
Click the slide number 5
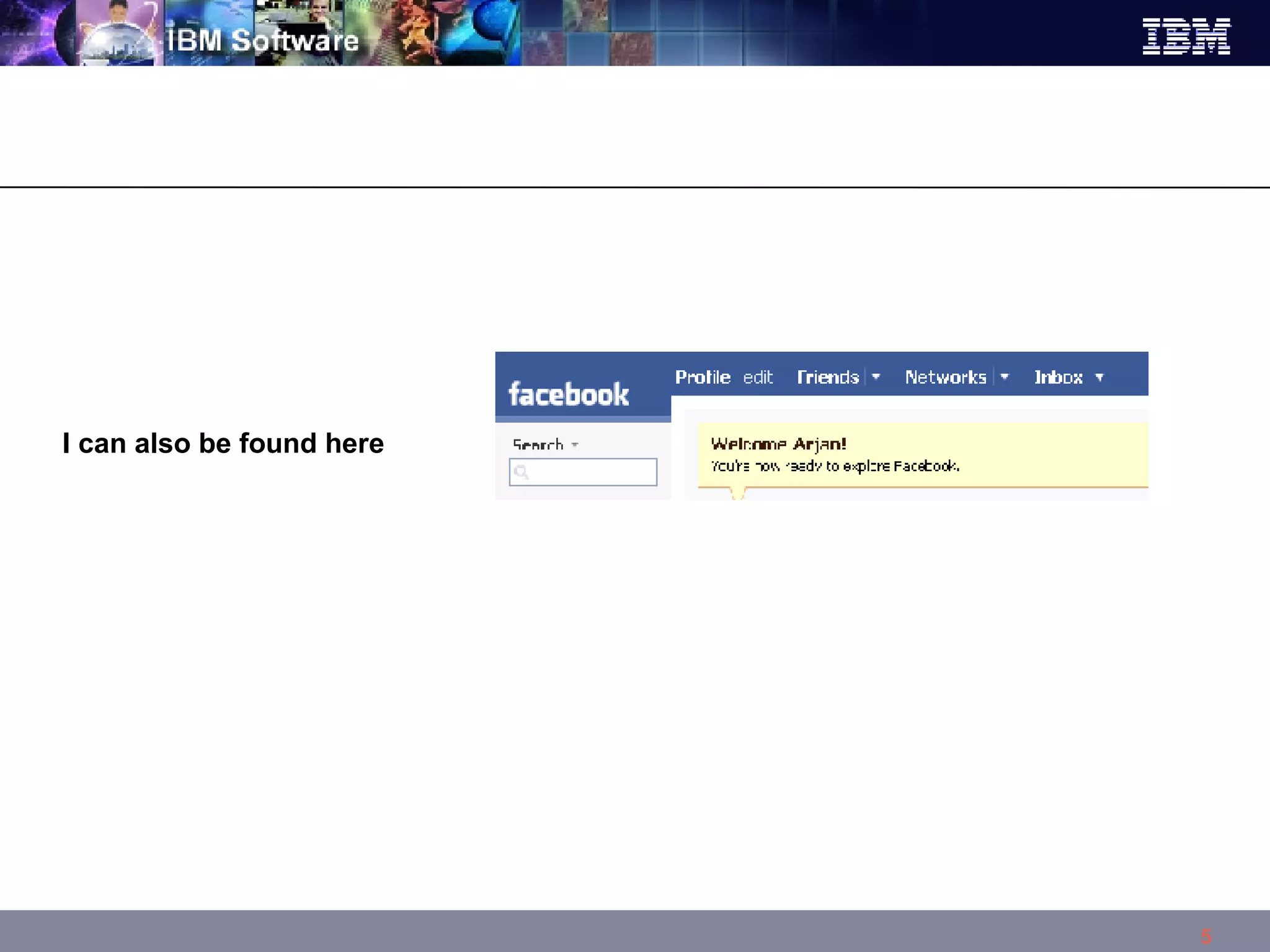click(x=1206, y=936)
